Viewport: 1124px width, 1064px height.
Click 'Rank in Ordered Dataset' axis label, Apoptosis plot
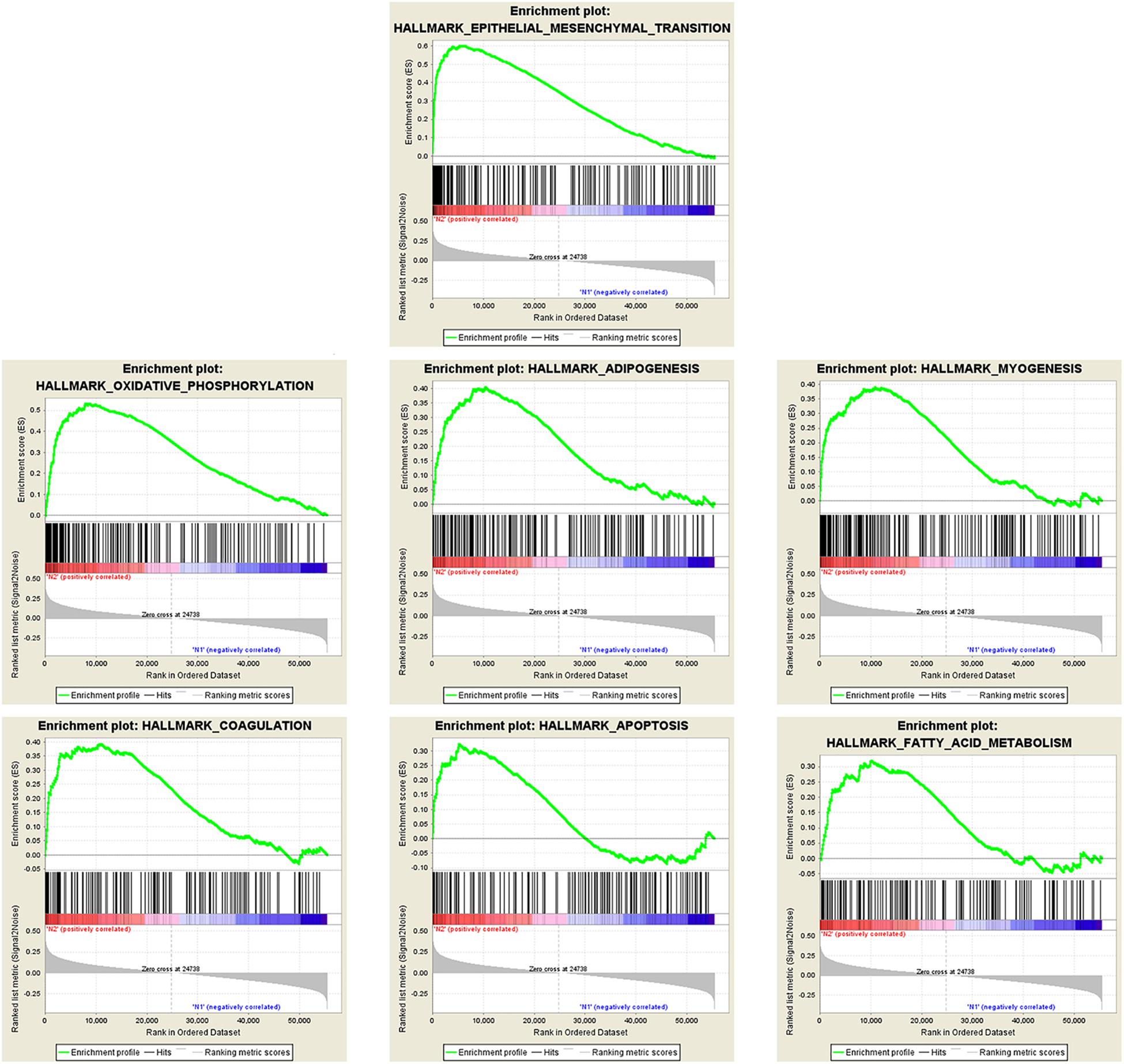(x=580, y=1032)
